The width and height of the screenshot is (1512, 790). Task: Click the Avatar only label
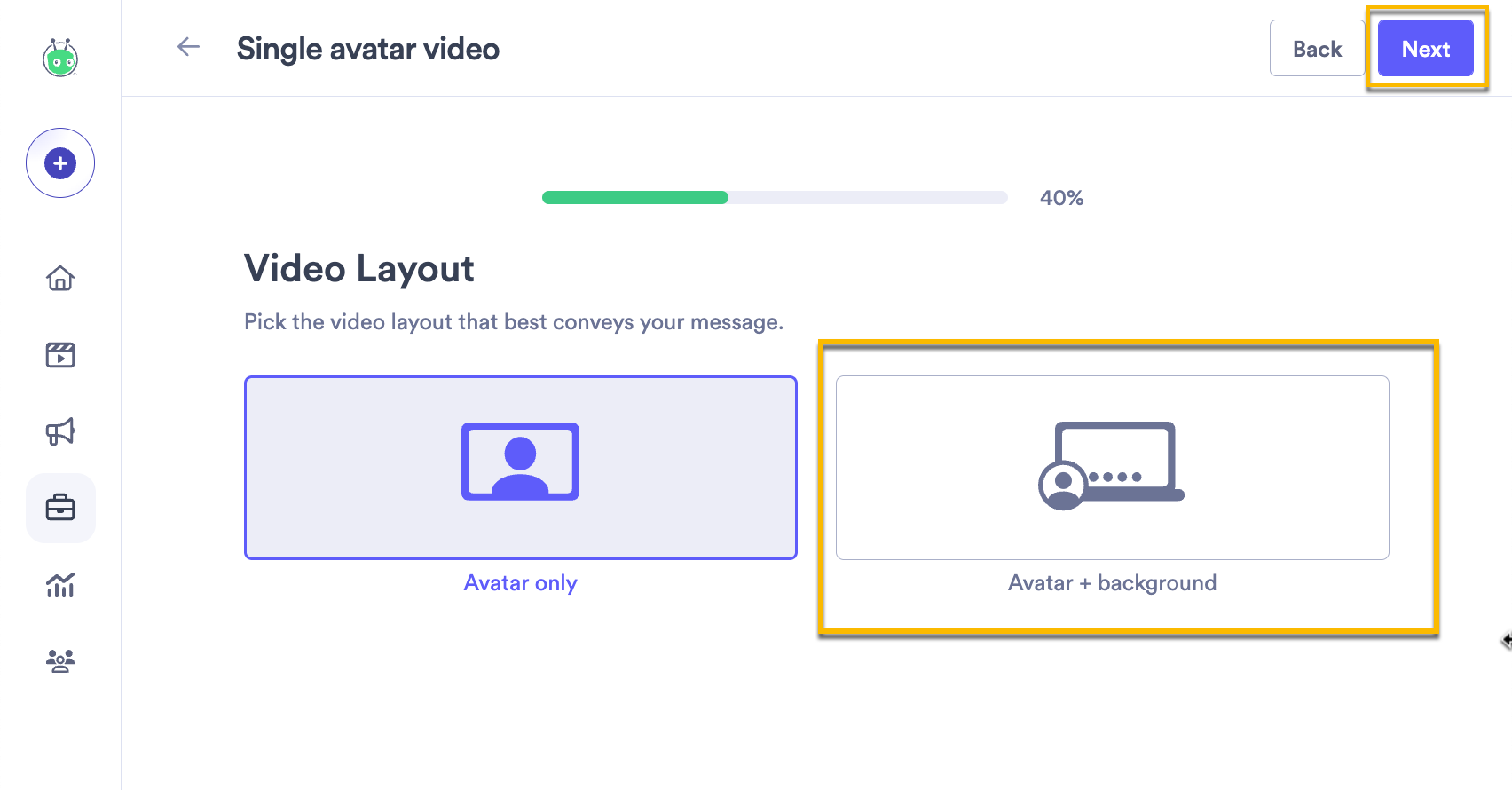521,583
